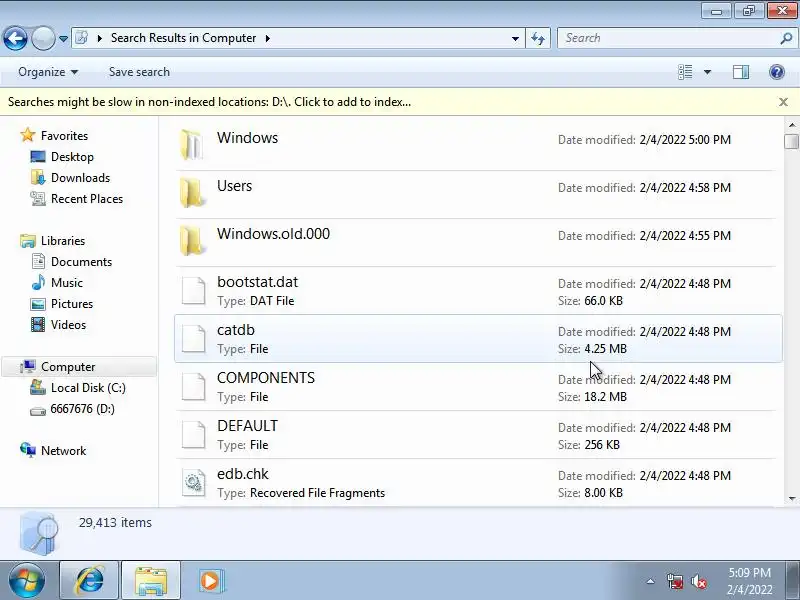Open Local Disk (C:)
800x600 pixels.
[88, 388]
